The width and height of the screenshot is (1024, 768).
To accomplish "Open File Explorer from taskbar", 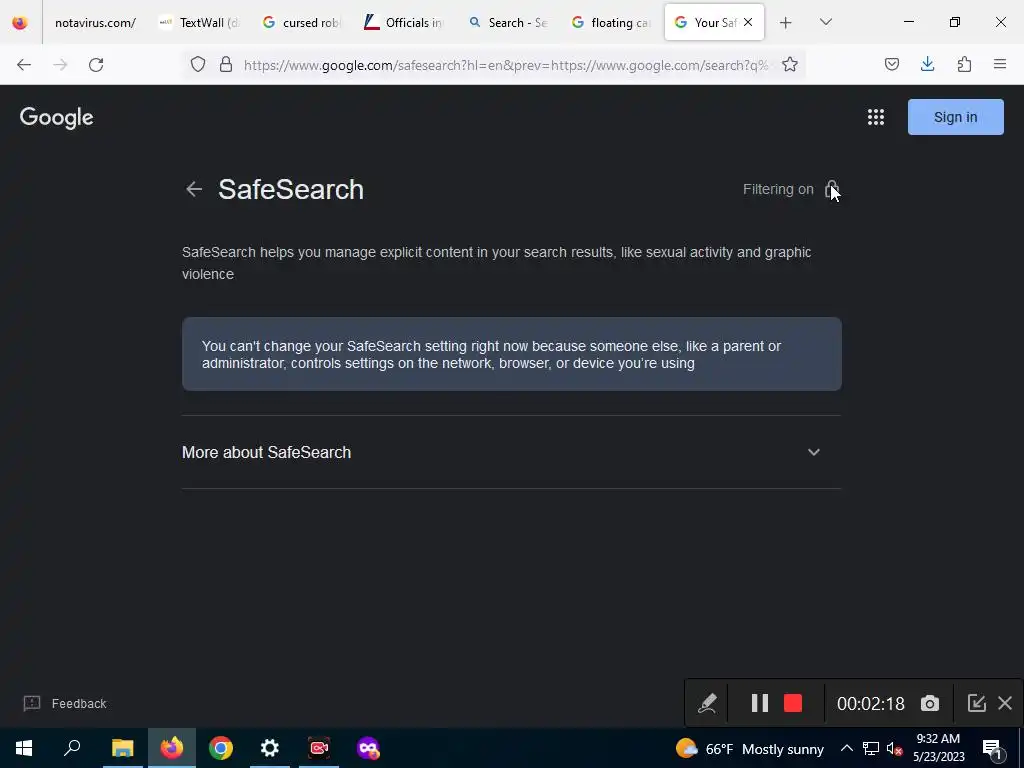I will tap(122, 748).
